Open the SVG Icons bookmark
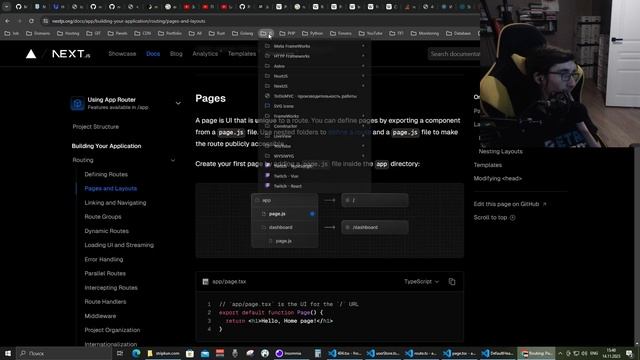The width and height of the screenshot is (640, 360). (314, 106)
